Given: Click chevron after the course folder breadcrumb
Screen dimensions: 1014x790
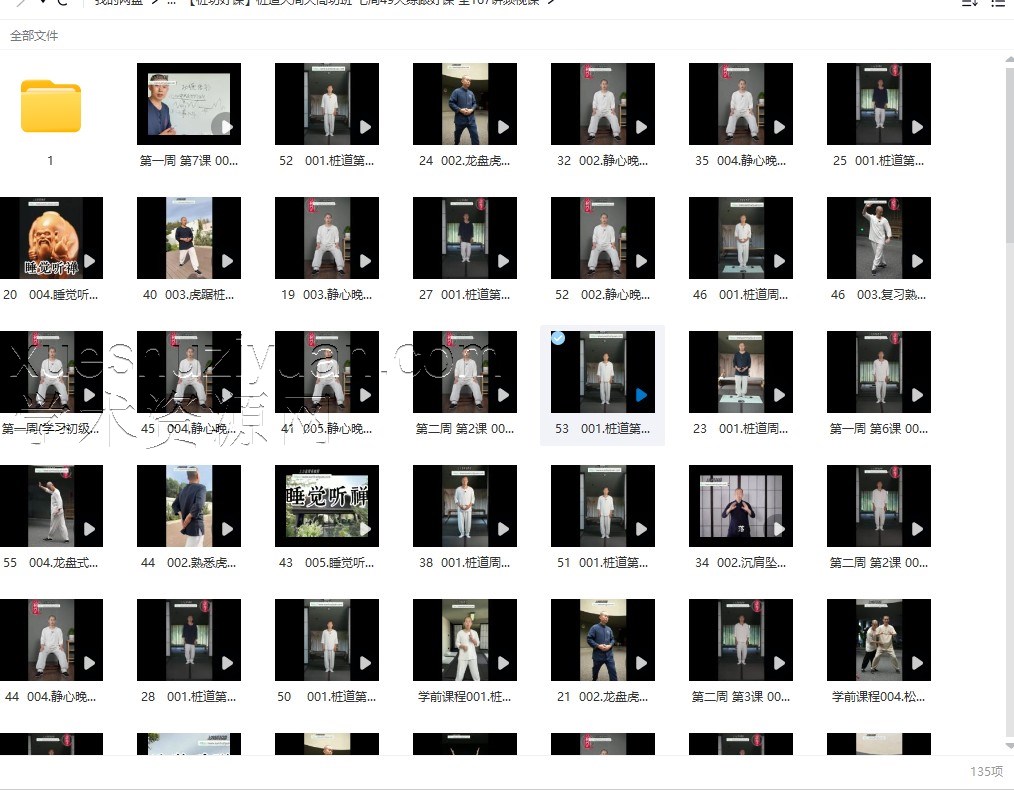Looking at the screenshot, I should point(551,3).
